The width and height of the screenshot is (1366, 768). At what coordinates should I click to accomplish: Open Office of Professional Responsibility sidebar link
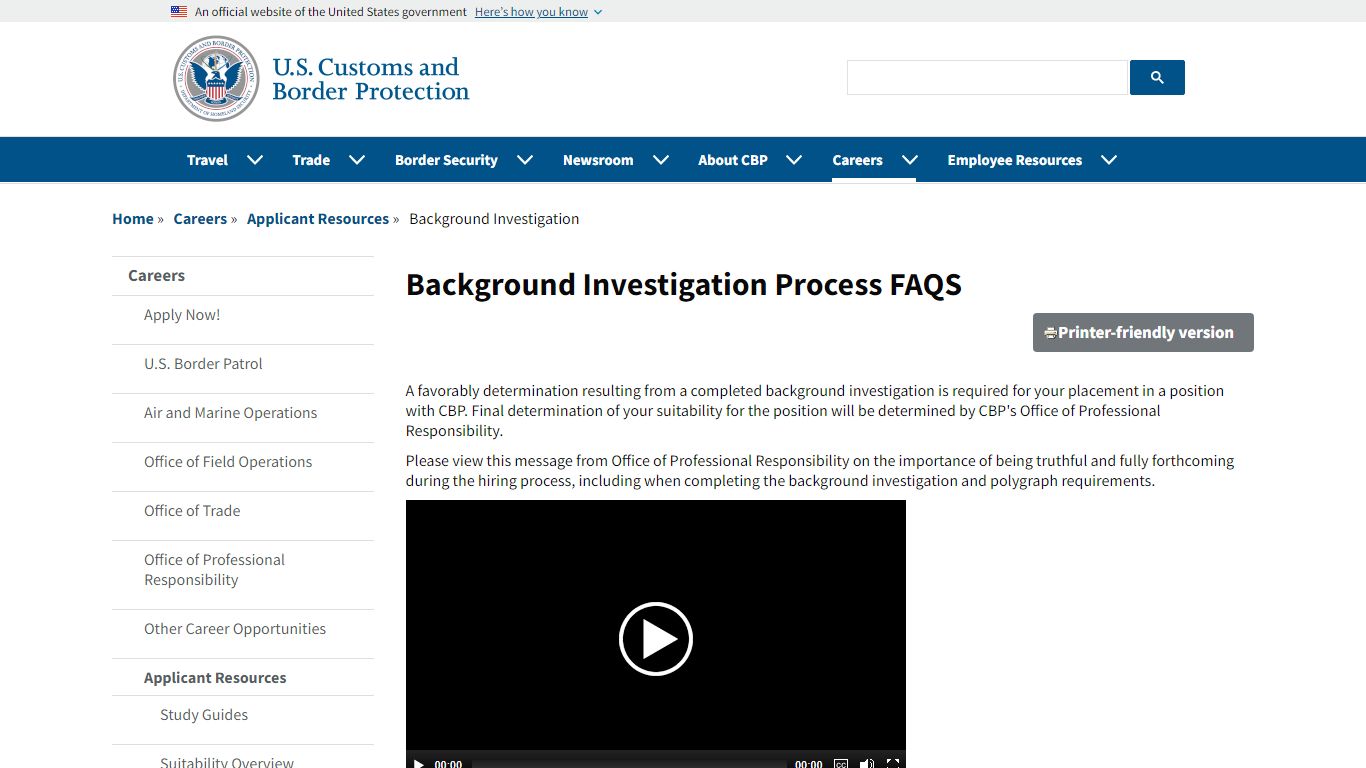point(214,570)
